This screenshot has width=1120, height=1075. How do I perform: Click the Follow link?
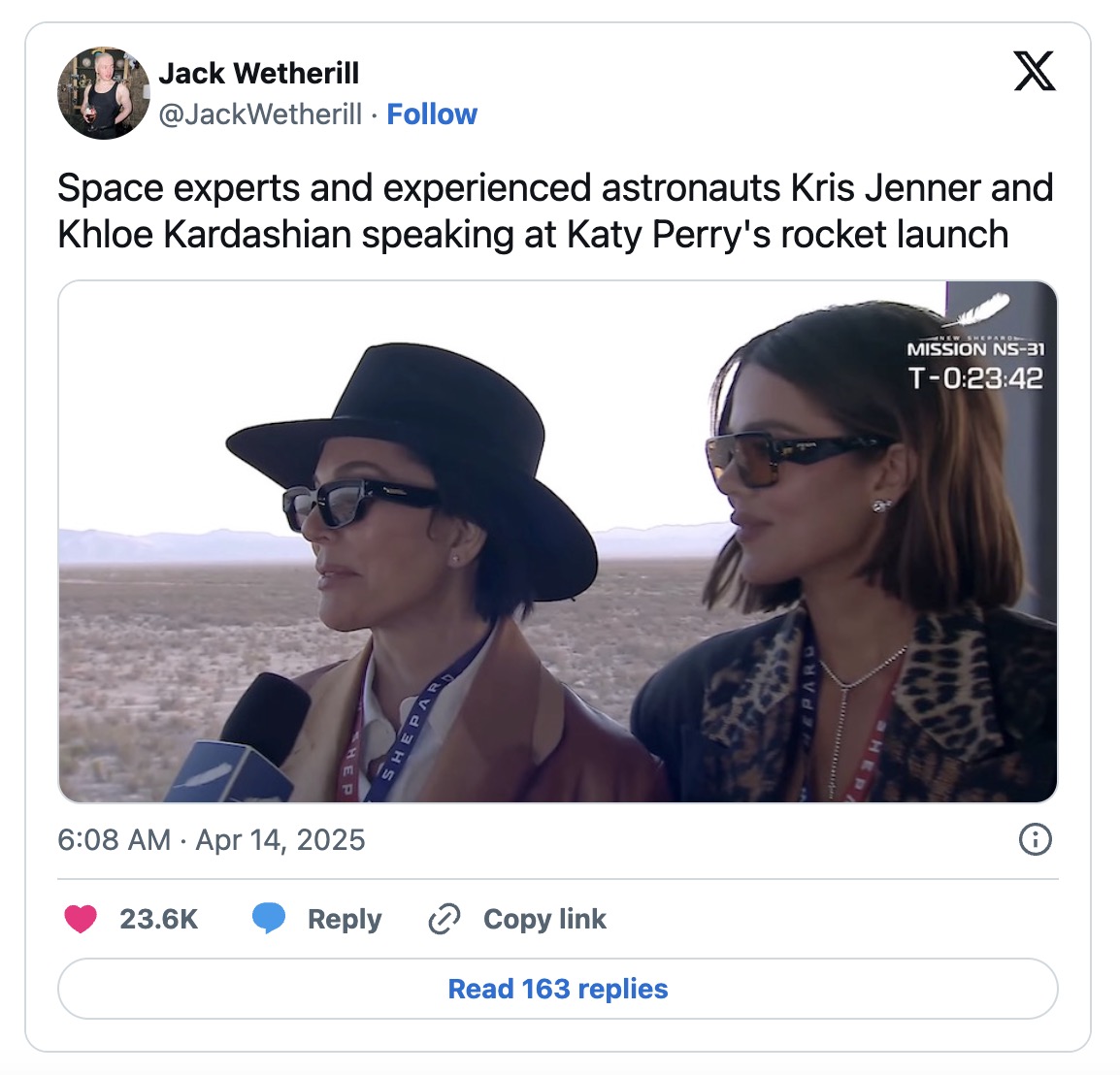(x=433, y=114)
